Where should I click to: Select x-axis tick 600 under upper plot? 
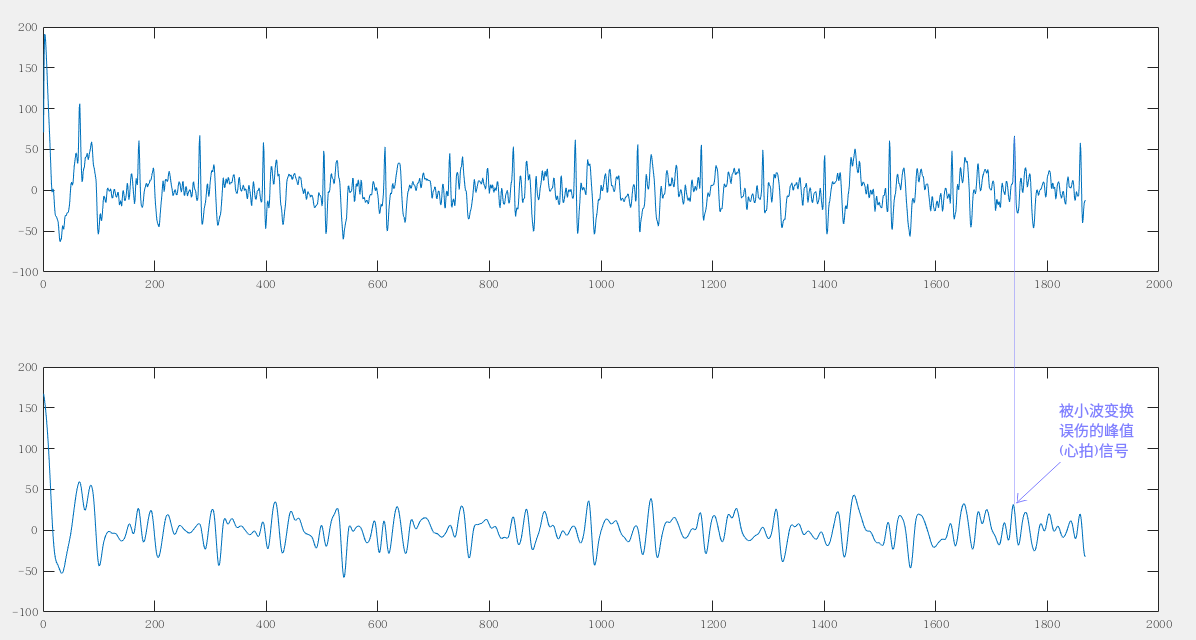click(378, 284)
